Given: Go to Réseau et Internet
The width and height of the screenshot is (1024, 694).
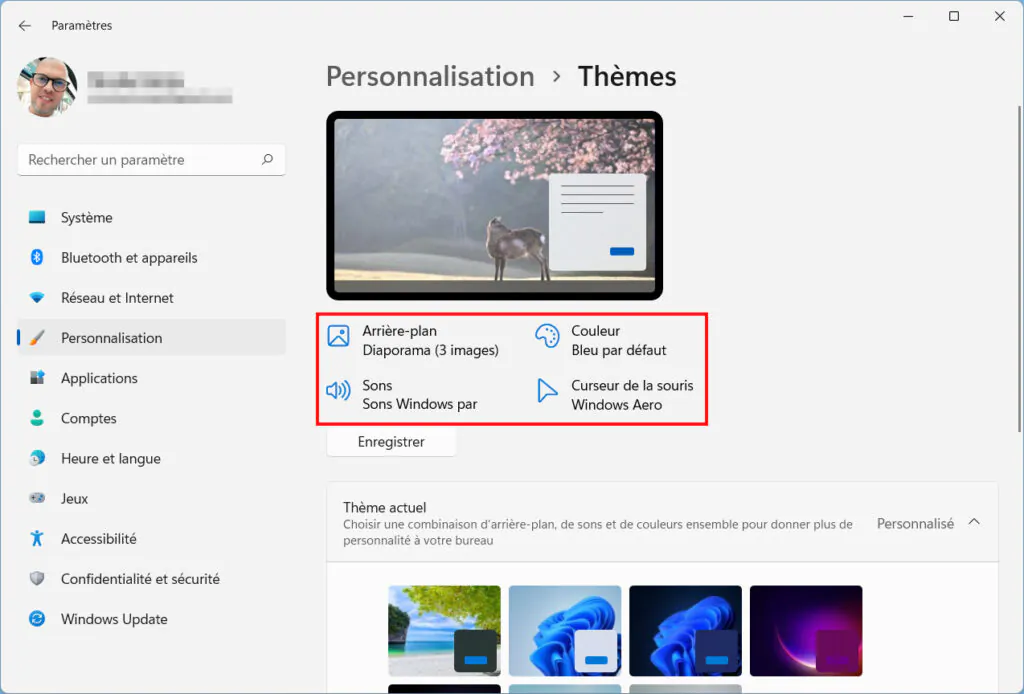Looking at the screenshot, I should 152,298.
